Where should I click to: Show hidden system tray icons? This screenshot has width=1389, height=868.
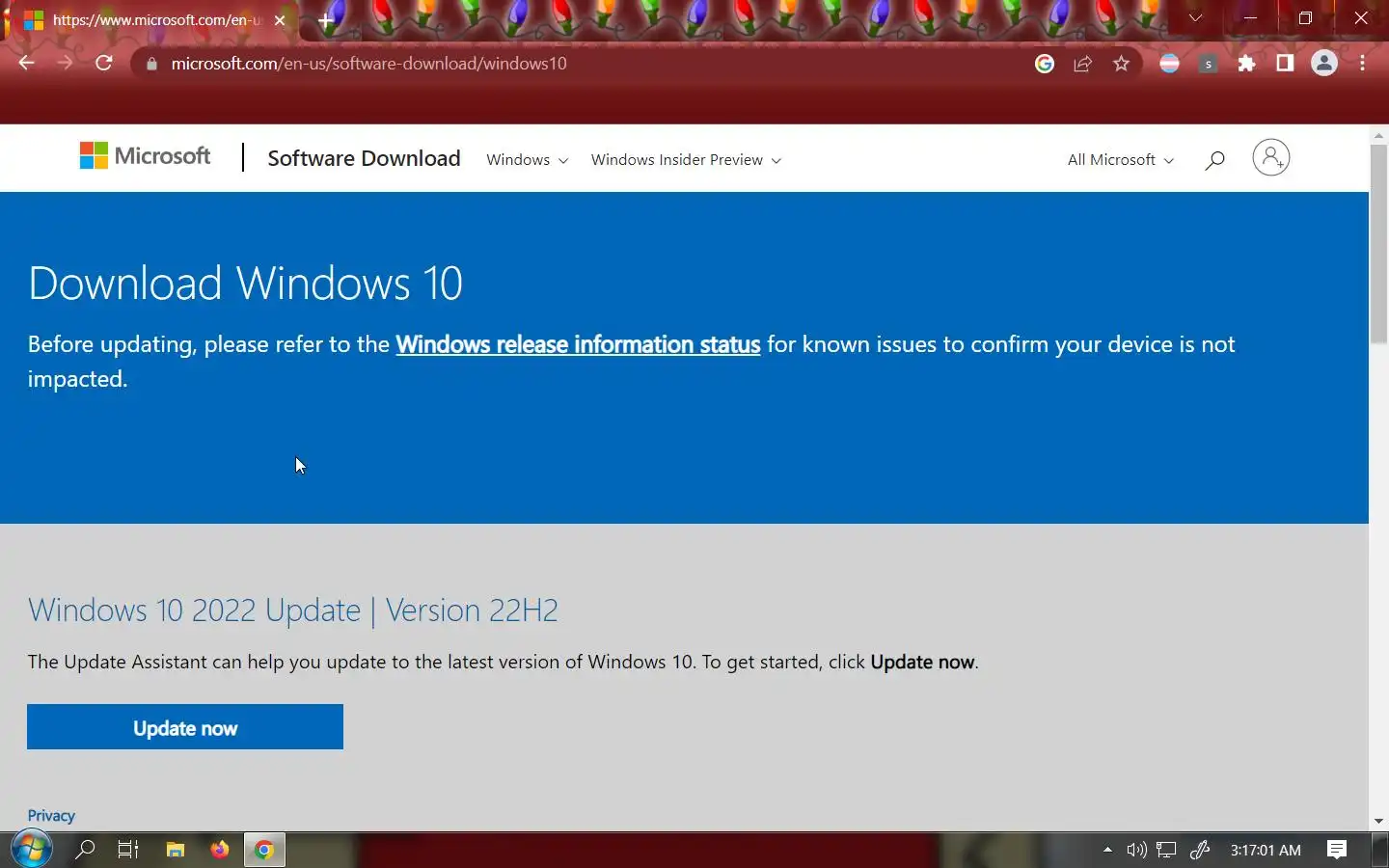tap(1107, 850)
